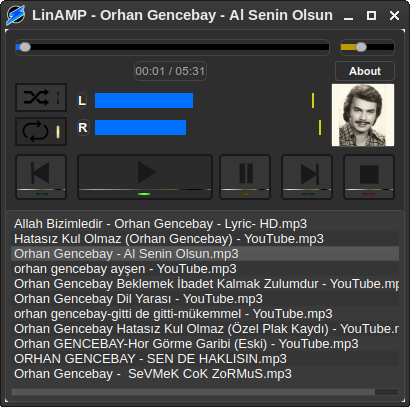Select Orhan Gencebay Dil Yarası track
Viewport: 410px width, 407px height.
(x=205, y=299)
